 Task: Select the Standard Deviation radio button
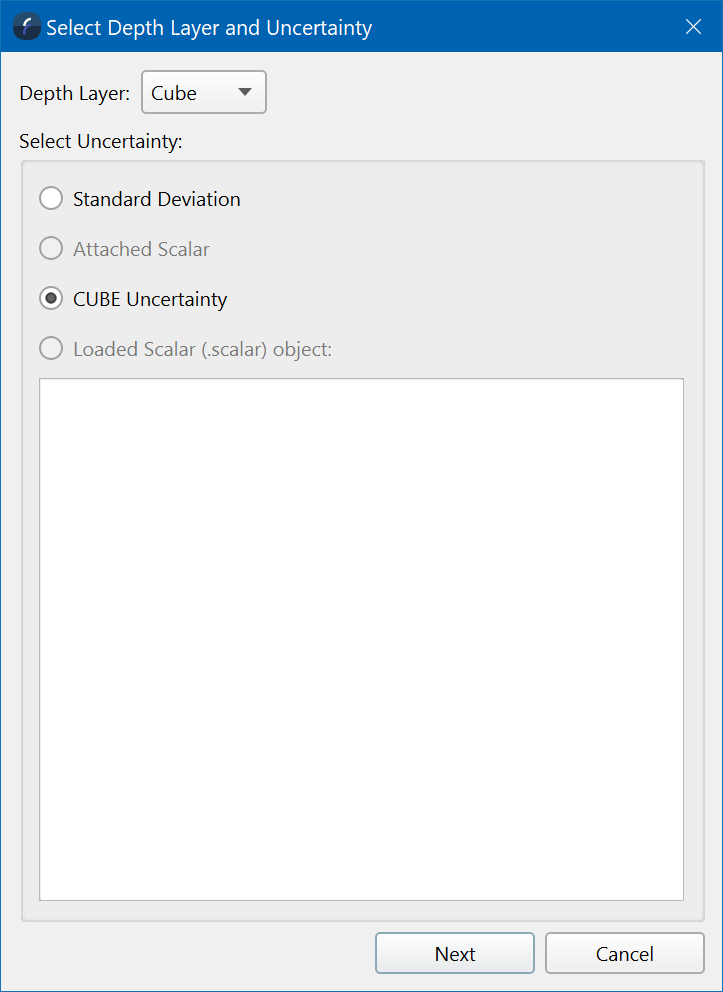(x=51, y=199)
